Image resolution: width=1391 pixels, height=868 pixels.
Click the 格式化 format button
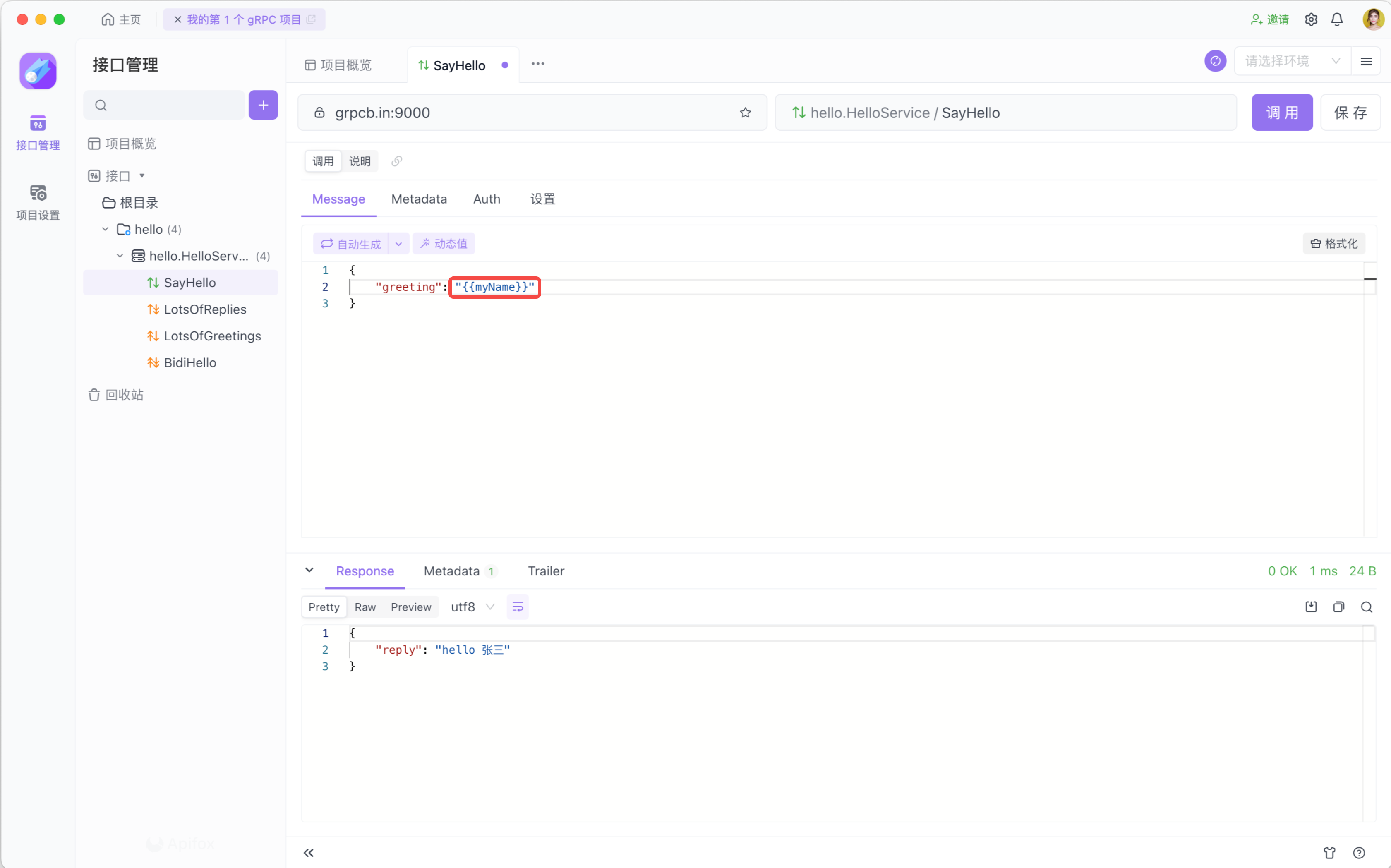point(1333,243)
